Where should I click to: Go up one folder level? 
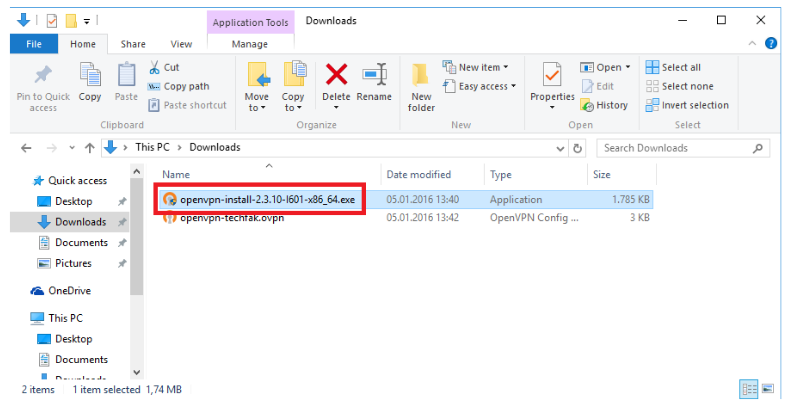tap(90, 148)
